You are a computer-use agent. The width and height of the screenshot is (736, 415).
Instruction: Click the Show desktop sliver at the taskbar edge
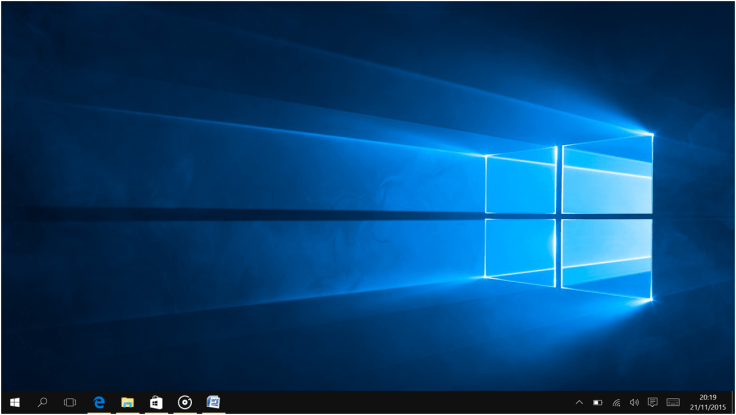coord(733,402)
